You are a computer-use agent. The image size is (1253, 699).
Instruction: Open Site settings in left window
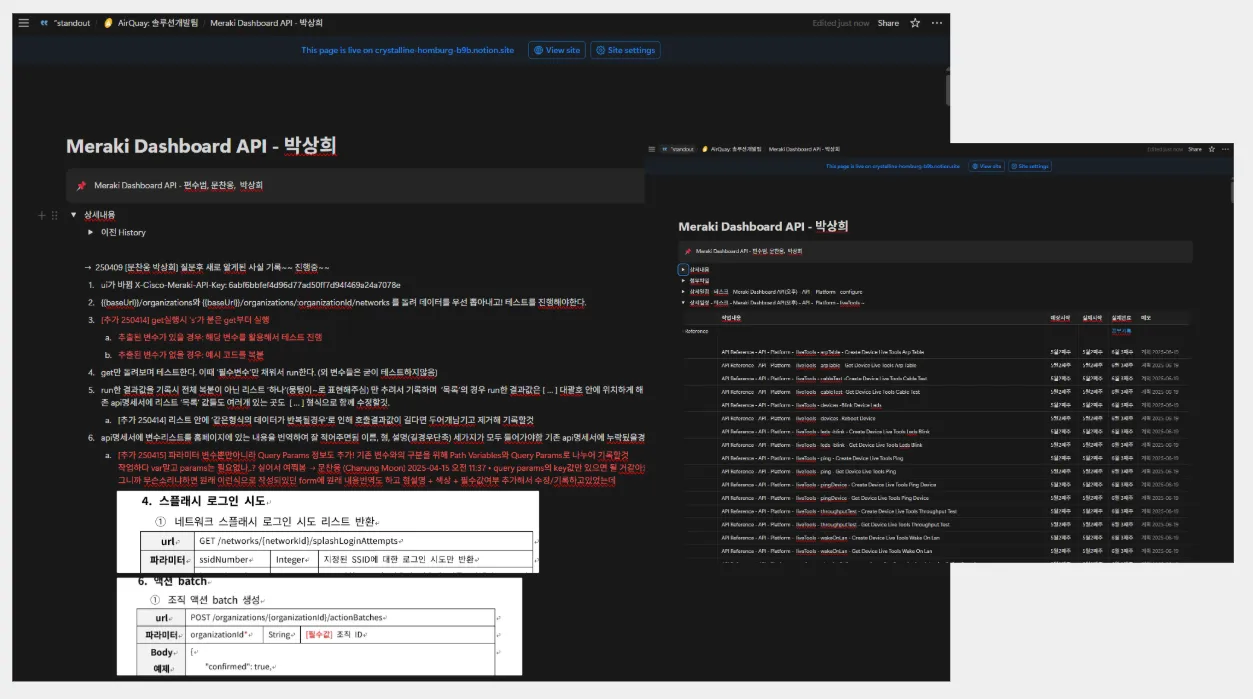pos(625,50)
